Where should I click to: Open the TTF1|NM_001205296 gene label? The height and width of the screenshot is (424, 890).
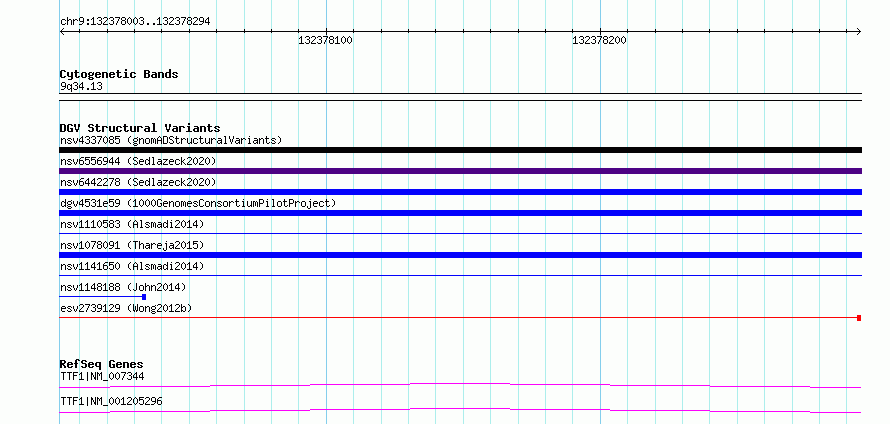click(111, 401)
